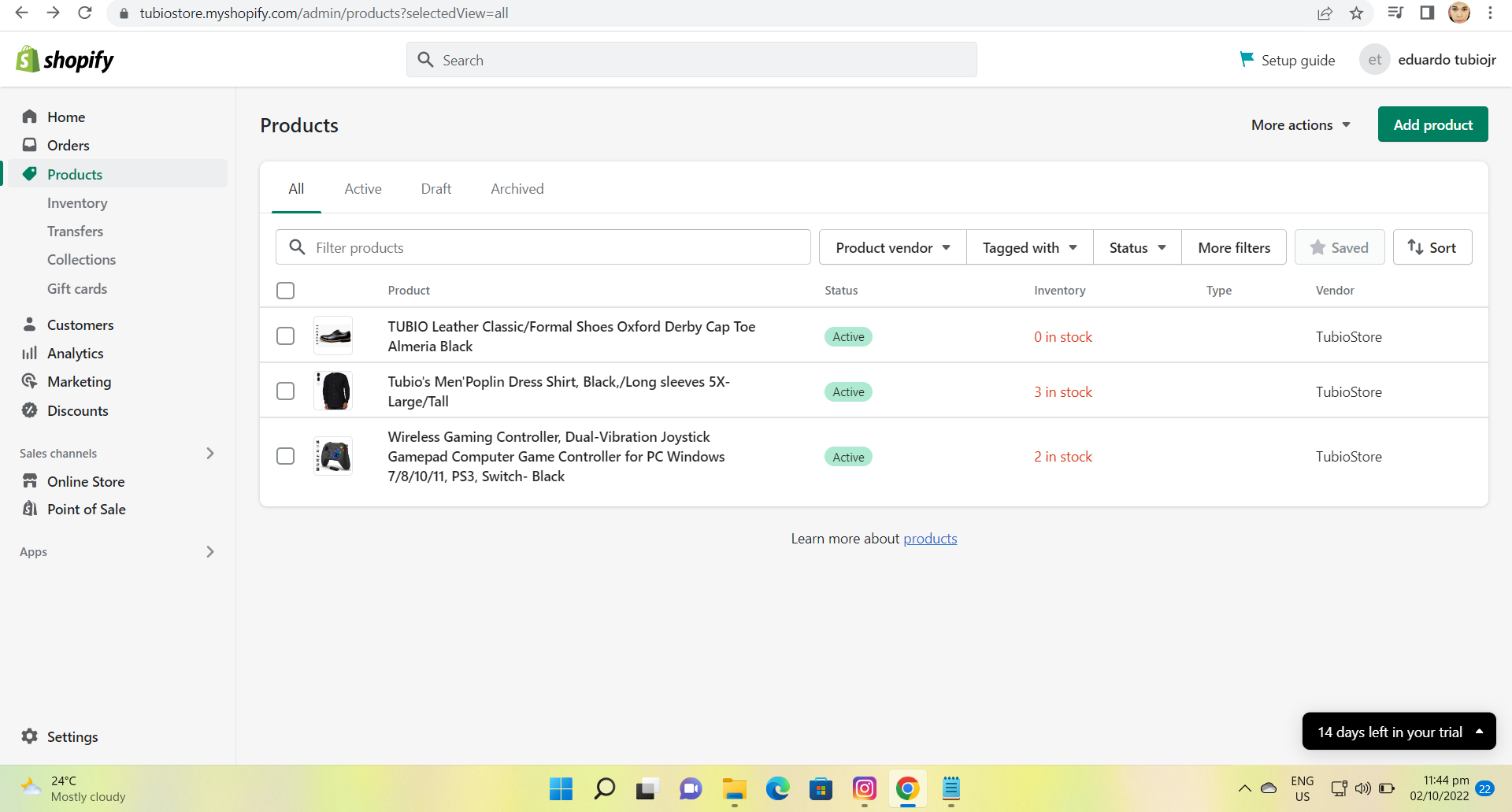
Task: Open the Status filter dropdown
Action: [x=1137, y=247]
